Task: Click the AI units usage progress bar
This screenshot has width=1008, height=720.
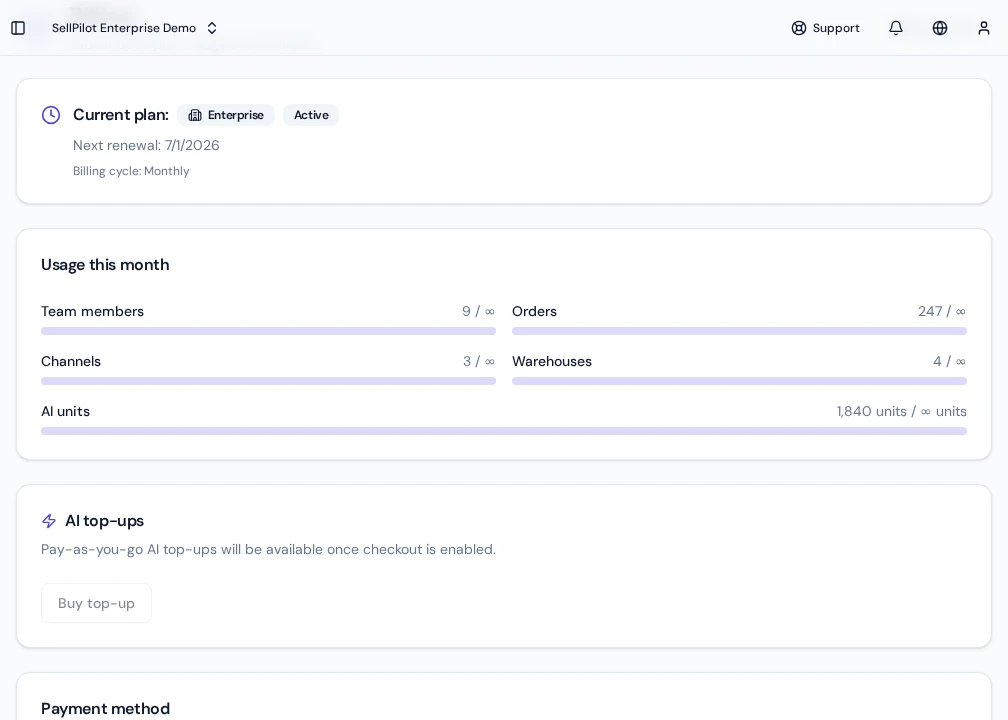Action: [x=504, y=431]
